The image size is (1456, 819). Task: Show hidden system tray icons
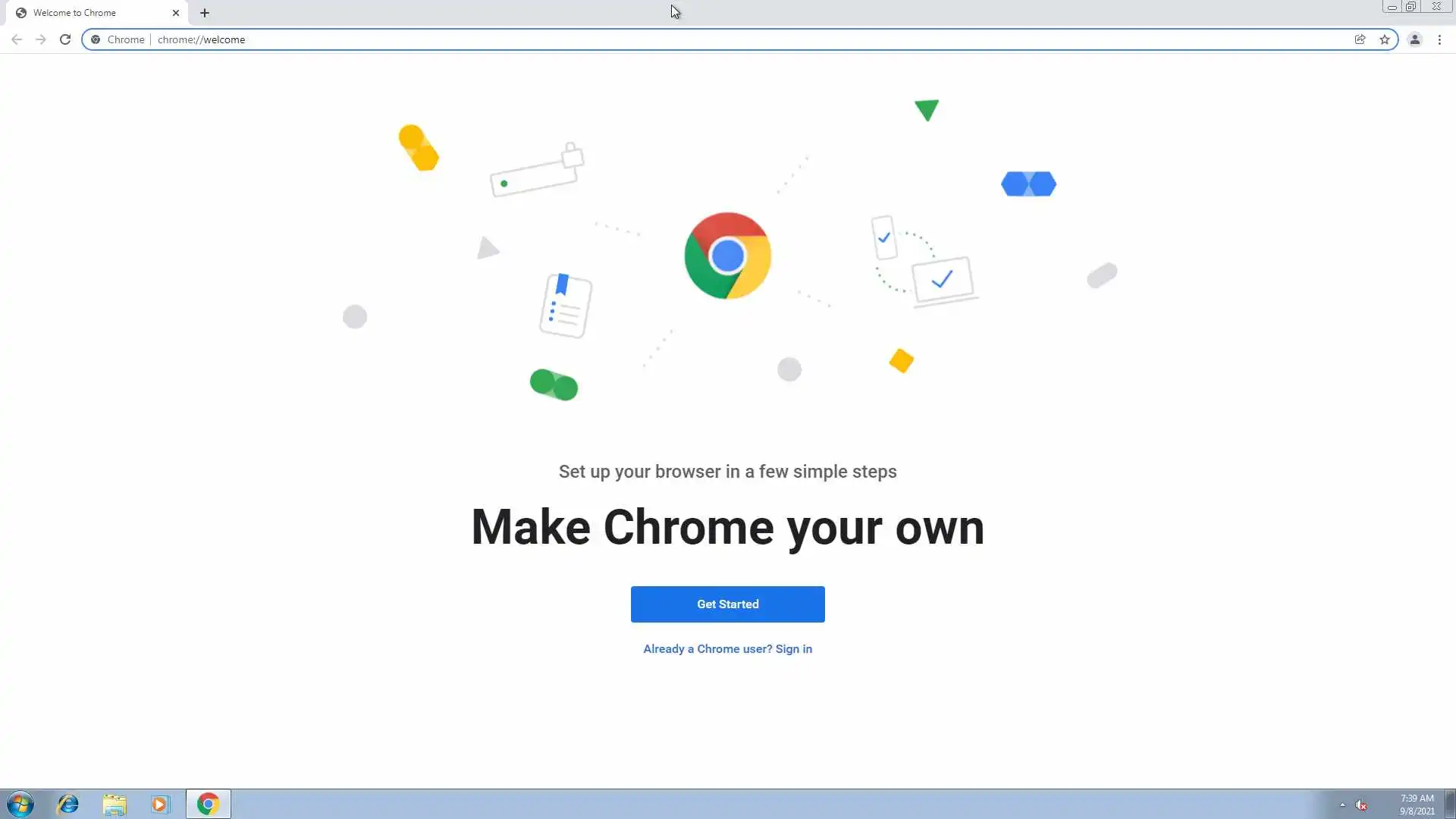click(x=1342, y=805)
